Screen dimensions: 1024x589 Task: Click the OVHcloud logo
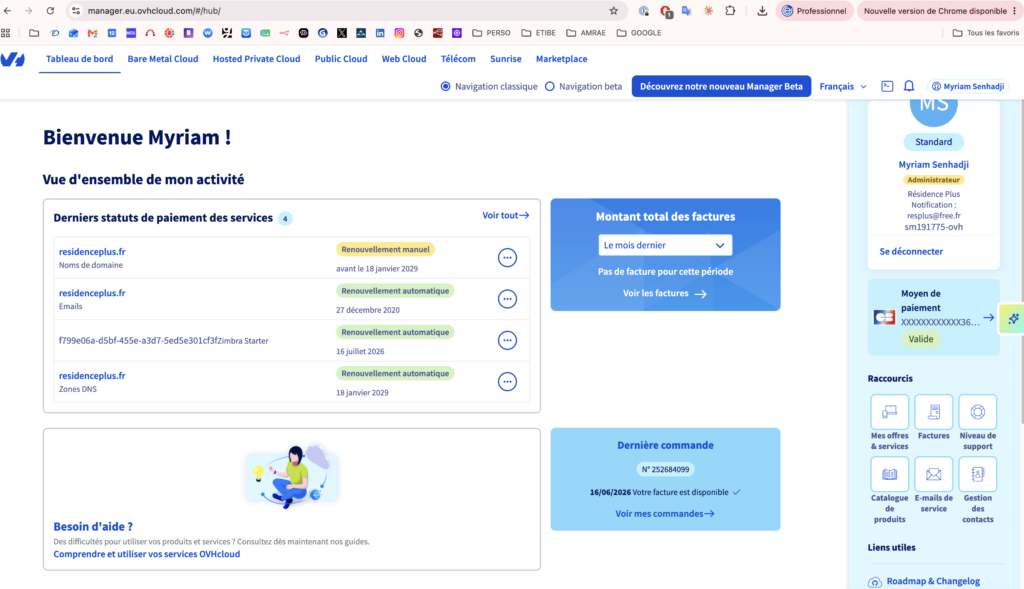(x=12, y=59)
